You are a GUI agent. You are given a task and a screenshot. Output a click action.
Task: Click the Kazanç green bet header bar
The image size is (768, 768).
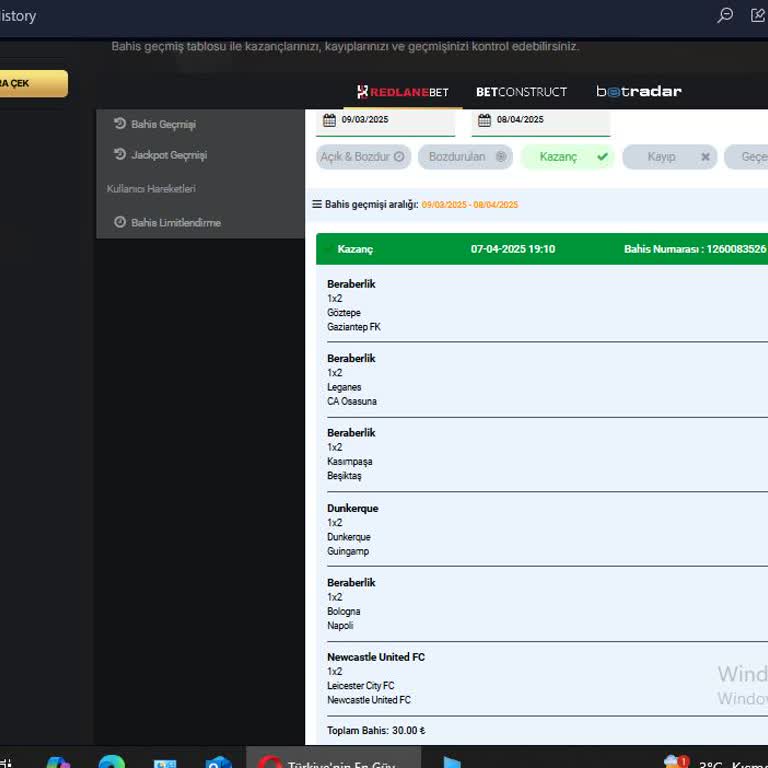pos(542,249)
